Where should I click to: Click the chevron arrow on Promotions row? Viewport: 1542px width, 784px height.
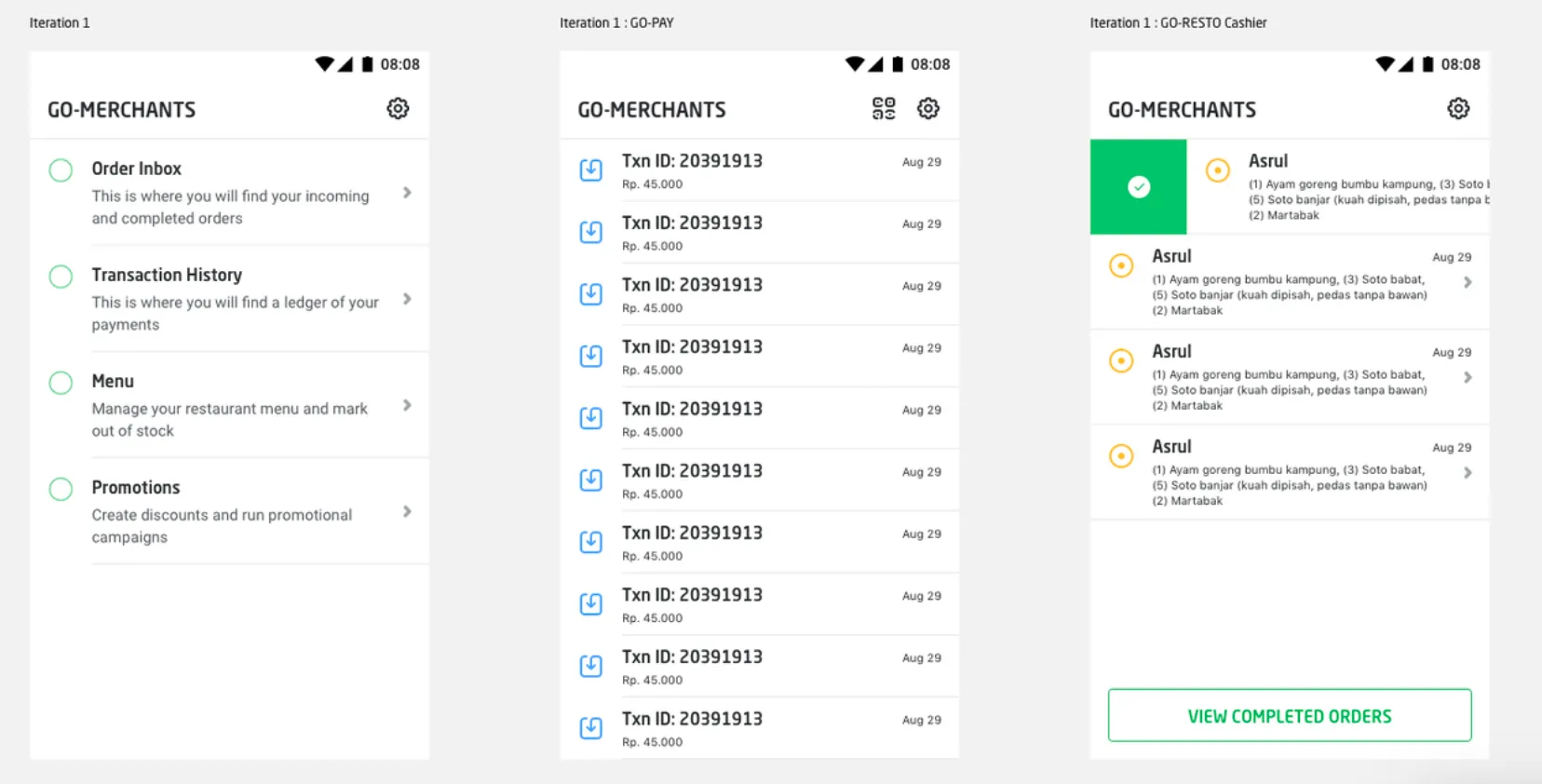(407, 511)
